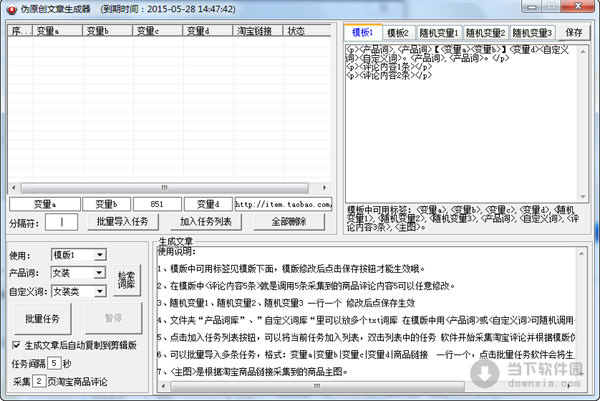Click the 加入任务列表 button
The width and height of the screenshot is (600, 401).
point(206,222)
